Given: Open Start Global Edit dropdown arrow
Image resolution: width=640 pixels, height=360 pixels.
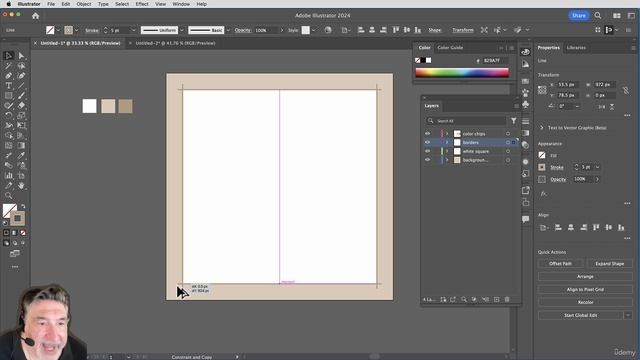Looking at the screenshot, I should coord(628,315).
